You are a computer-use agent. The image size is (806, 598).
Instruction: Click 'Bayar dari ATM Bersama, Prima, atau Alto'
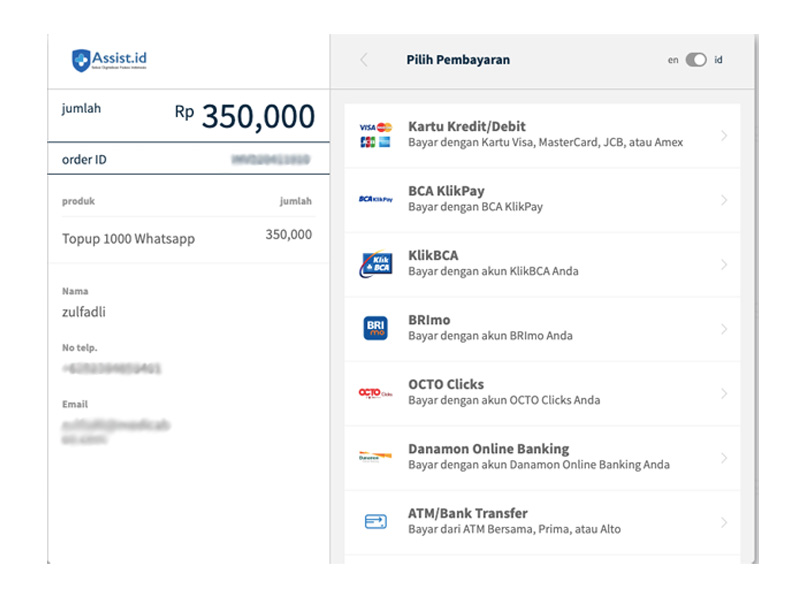pos(515,529)
